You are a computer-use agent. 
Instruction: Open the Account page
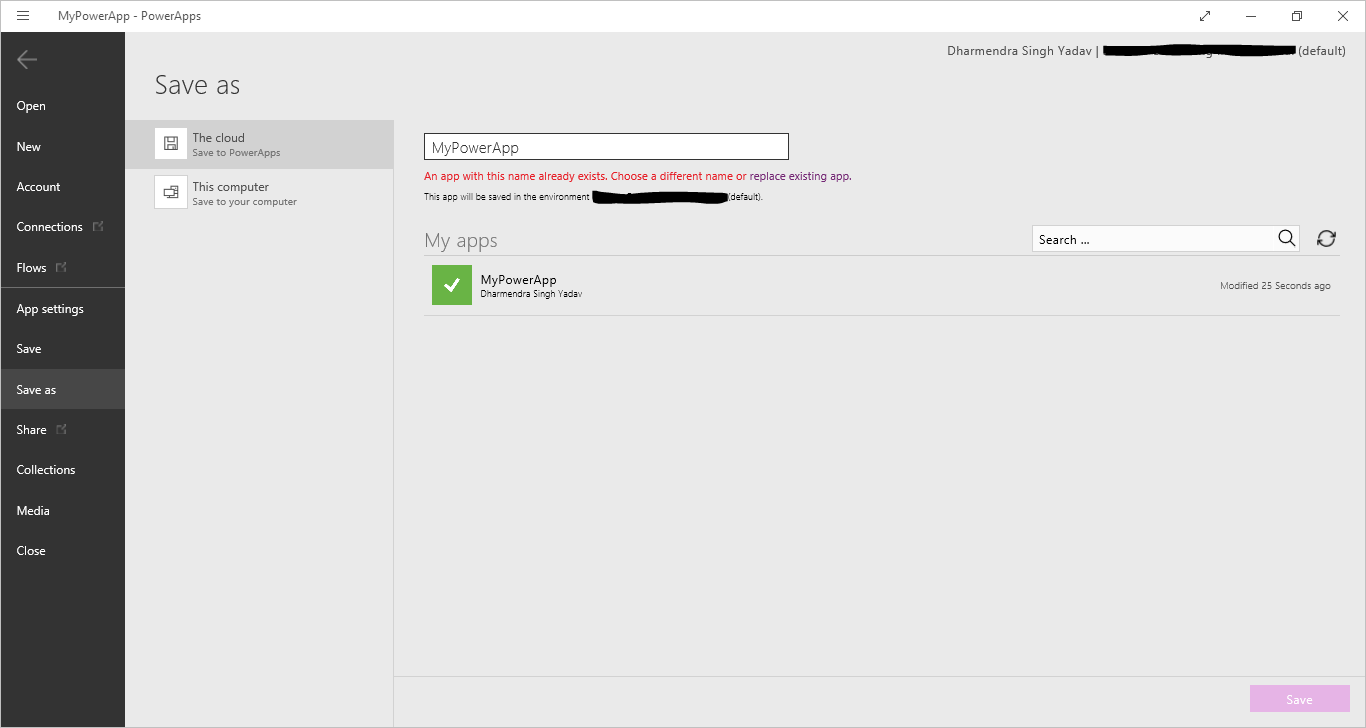[x=62, y=187]
